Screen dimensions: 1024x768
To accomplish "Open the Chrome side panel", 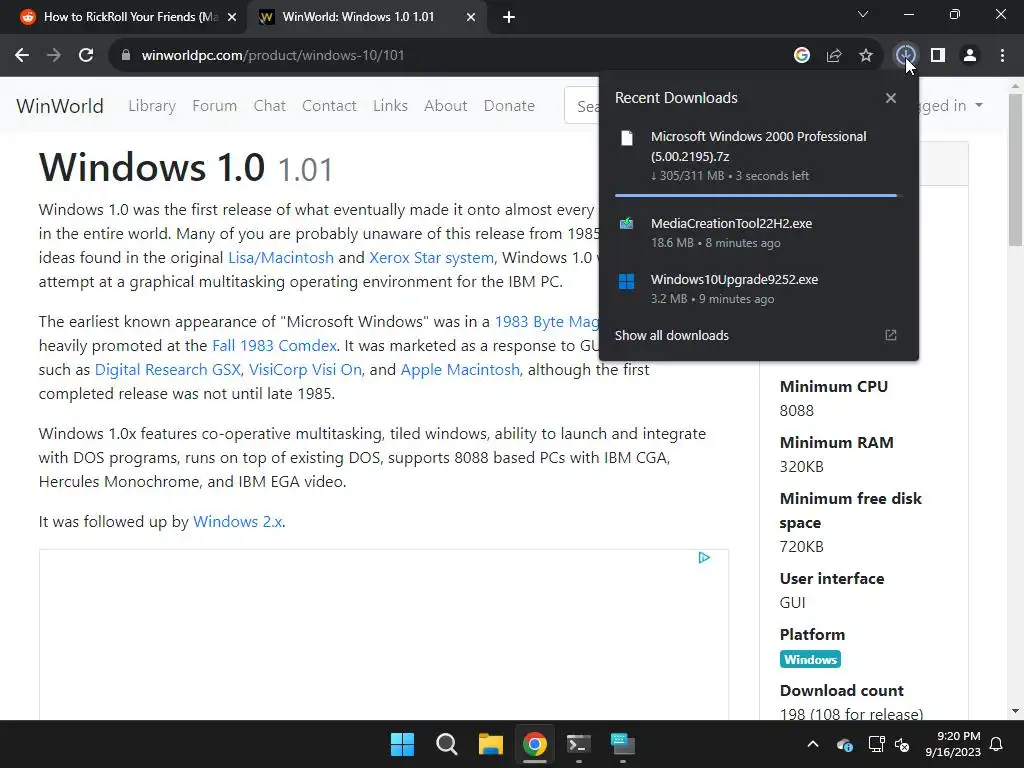I will 938,56.
